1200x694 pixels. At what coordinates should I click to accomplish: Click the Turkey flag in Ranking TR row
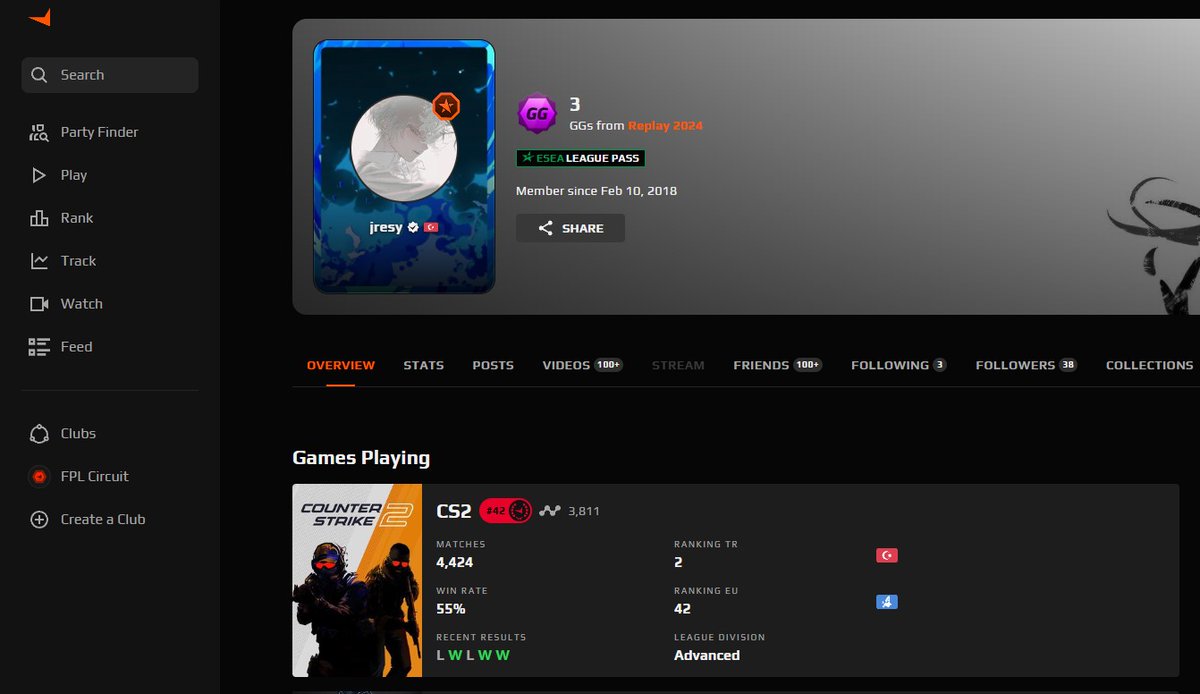click(x=886, y=555)
